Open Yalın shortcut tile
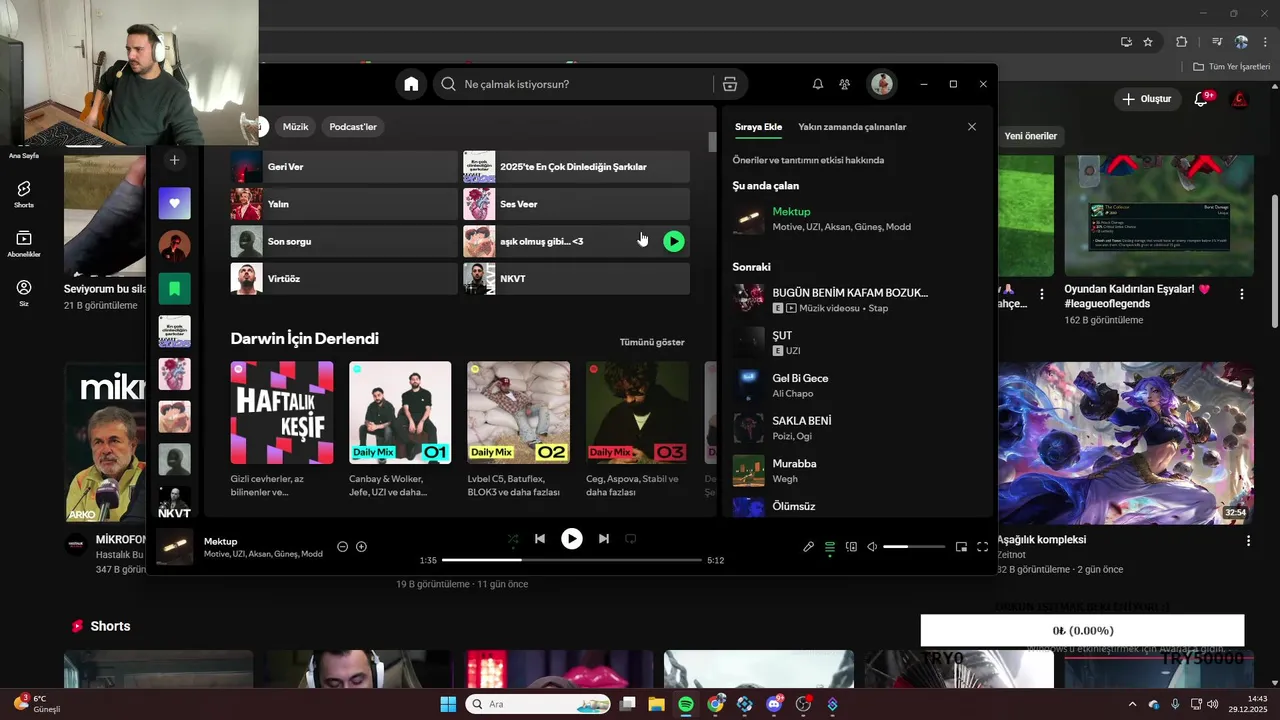This screenshot has width=1280, height=720. [344, 204]
